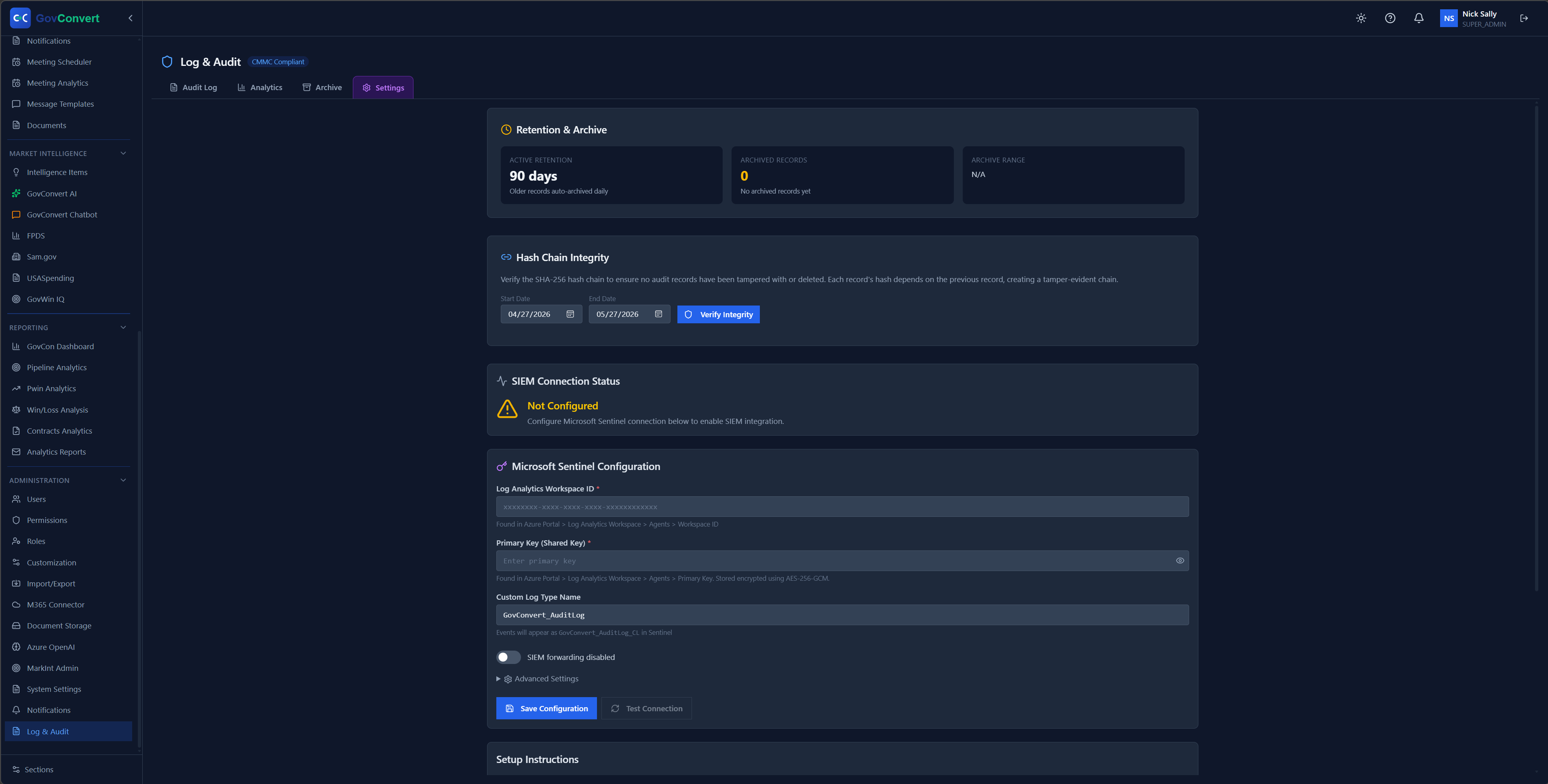The width and height of the screenshot is (1548, 784).
Task: Switch to the Audit Log tab
Action: (194, 88)
